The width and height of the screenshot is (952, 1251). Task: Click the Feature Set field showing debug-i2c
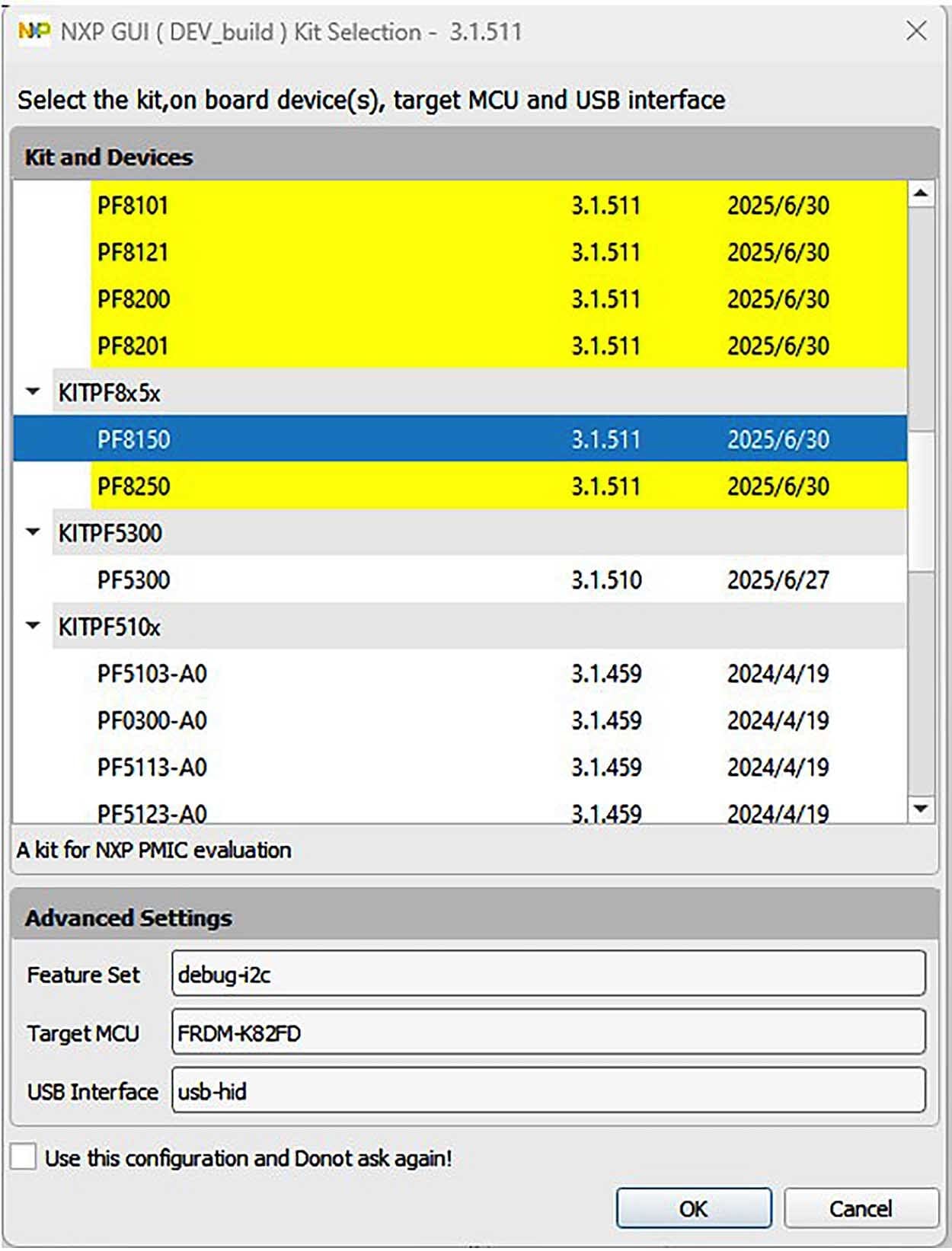tap(548, 974)
